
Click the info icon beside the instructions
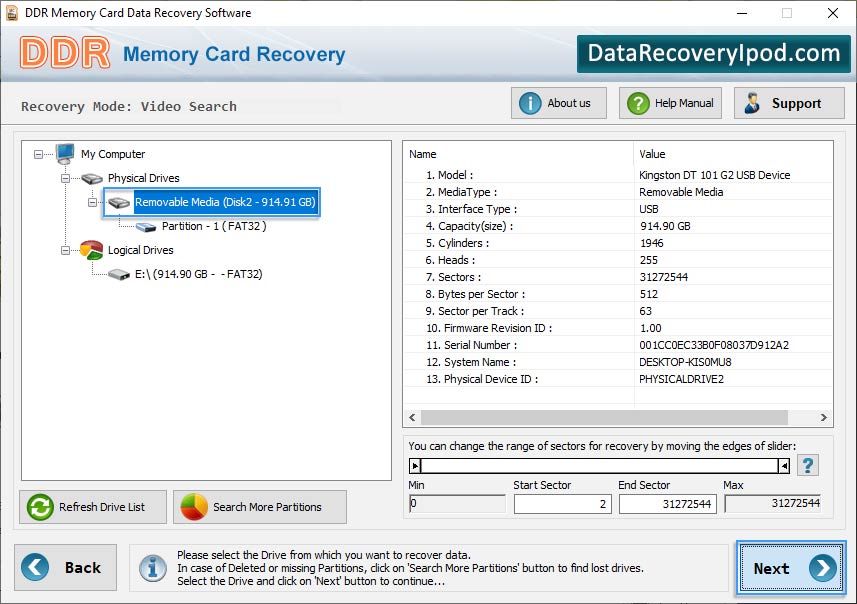[152, 567]
